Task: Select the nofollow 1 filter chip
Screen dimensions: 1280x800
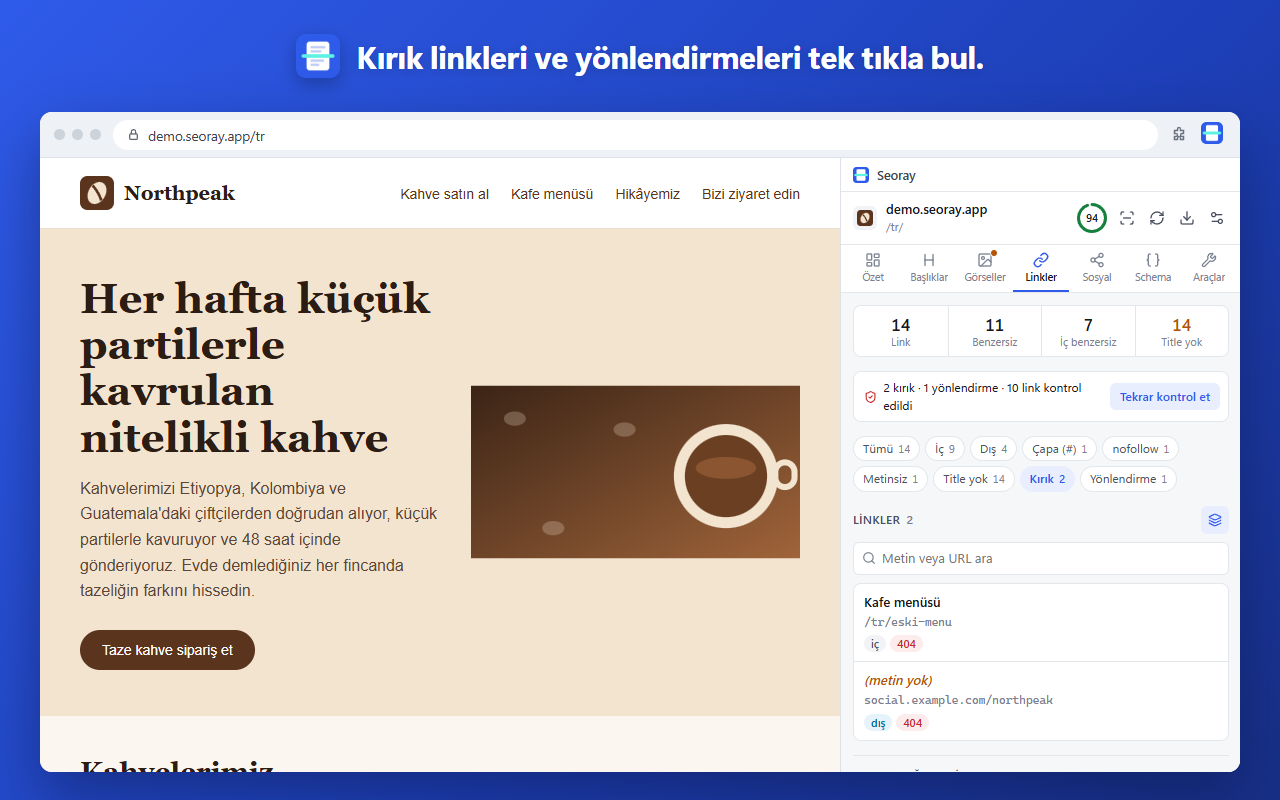Action: pos(1140,449)
